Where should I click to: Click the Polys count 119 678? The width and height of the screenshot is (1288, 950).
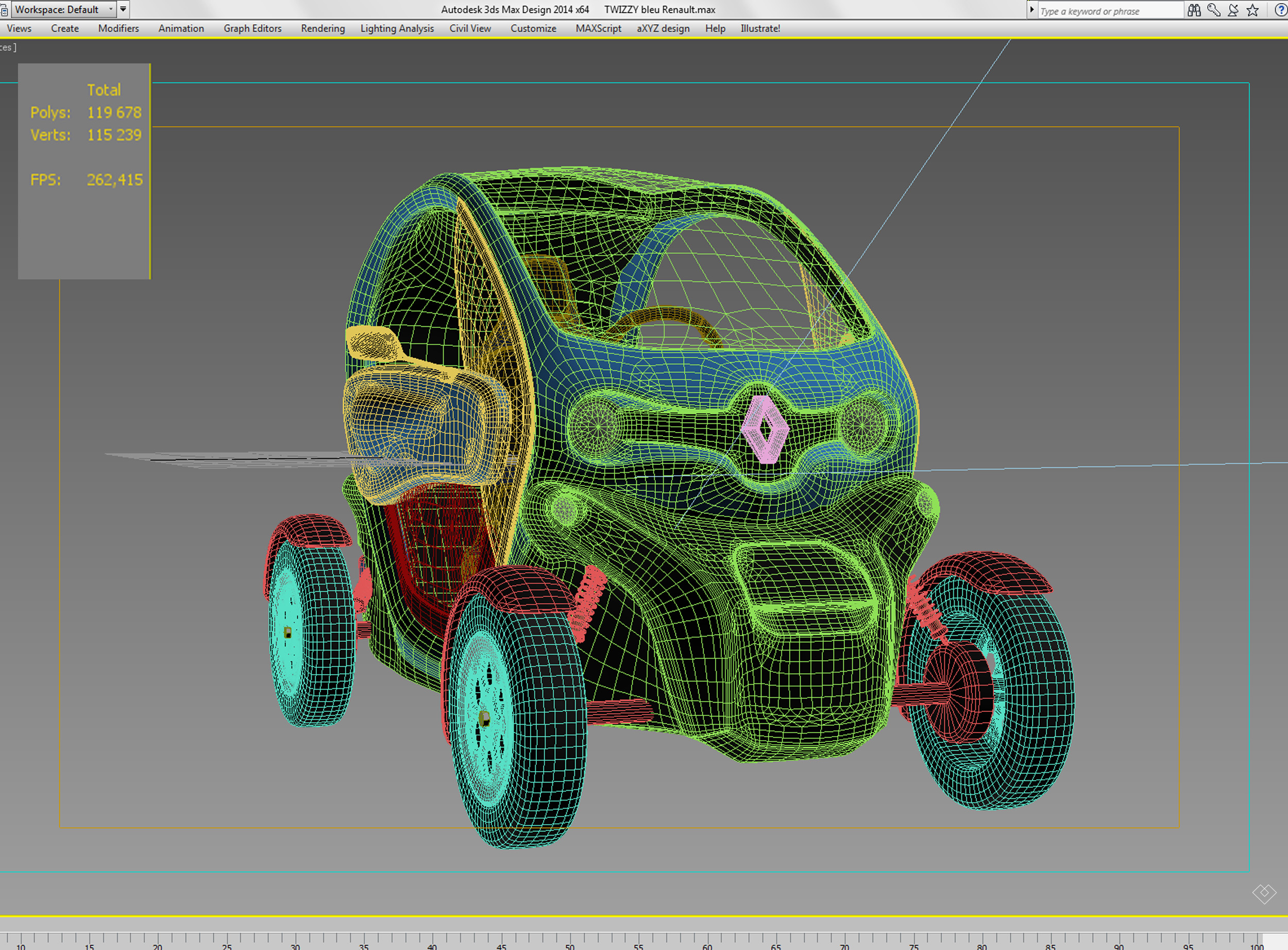pyautogui.click(x=114, y=112)
